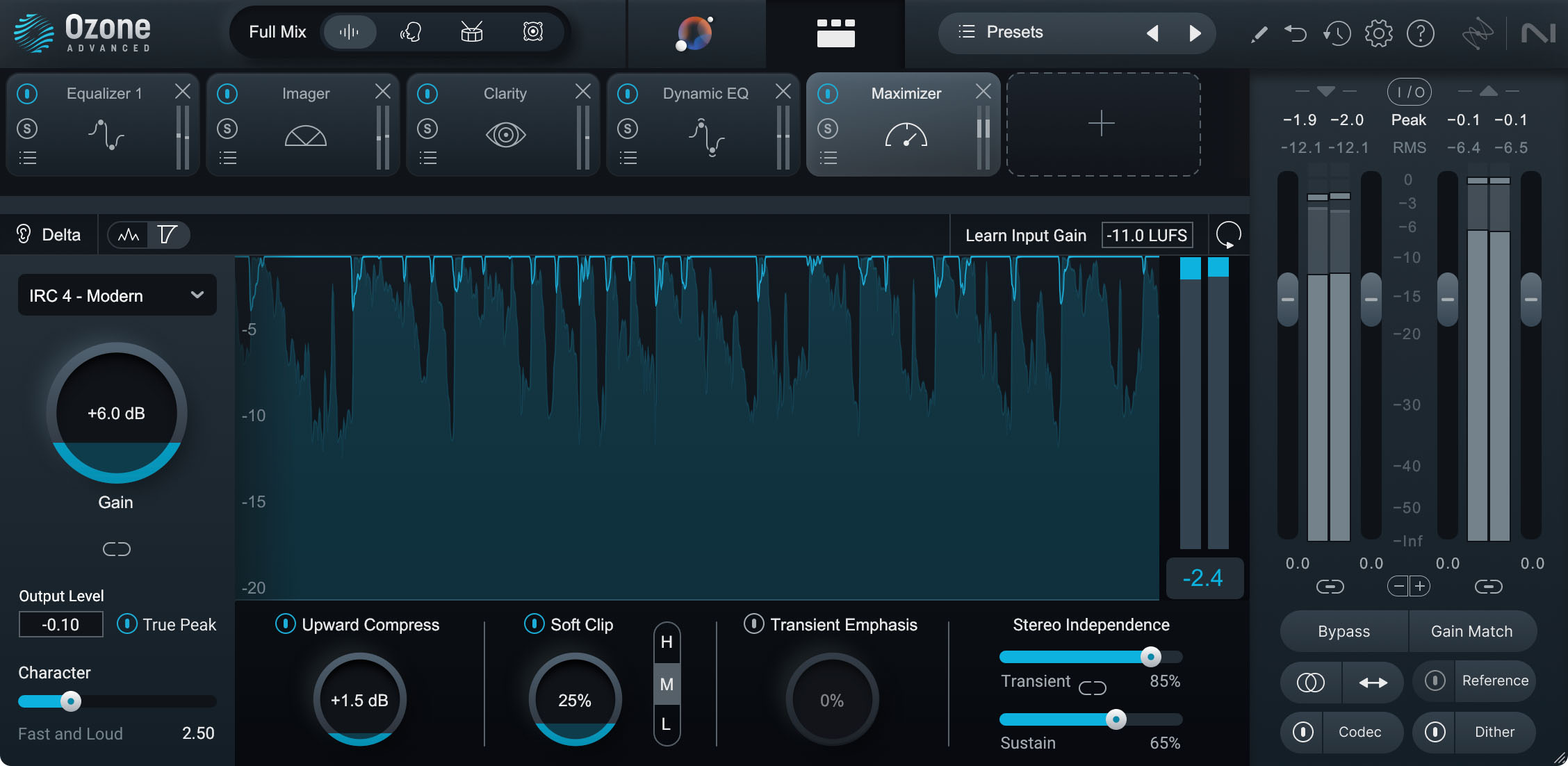Open the Ozone help menu
Image resolution: width=1568 pixels, height=766 pixels.
tap(1421, 33)
